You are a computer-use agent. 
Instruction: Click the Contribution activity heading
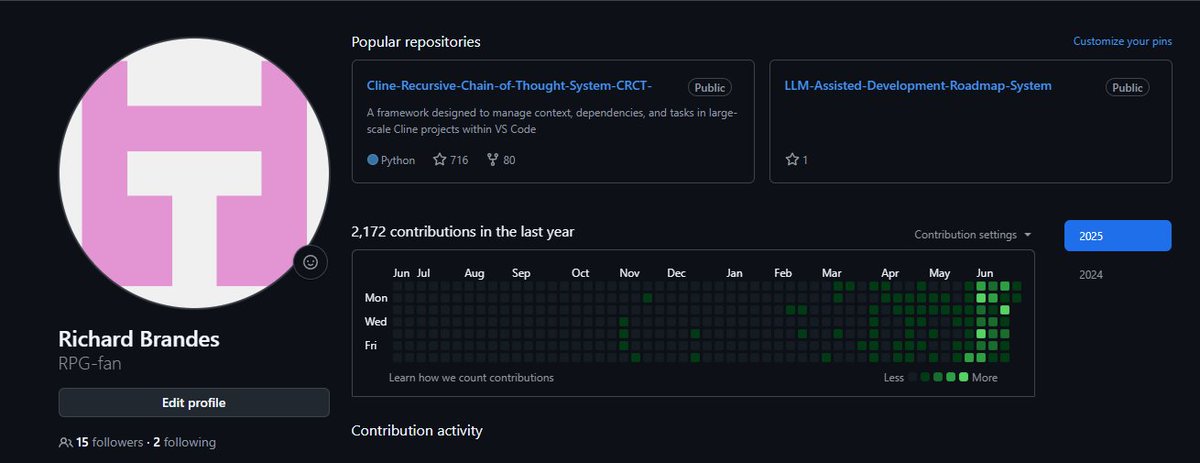tap(417, 430)
